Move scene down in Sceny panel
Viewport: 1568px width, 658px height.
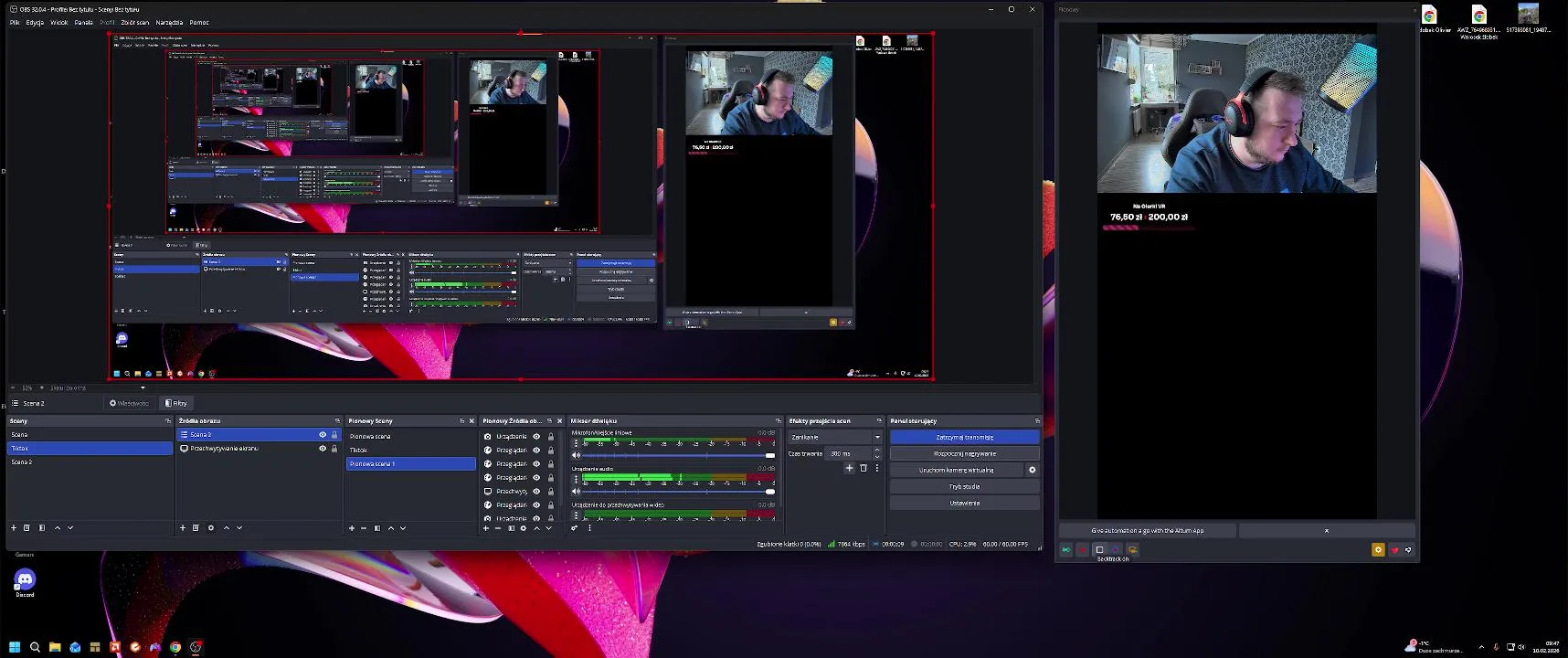[x=70, y=527]
